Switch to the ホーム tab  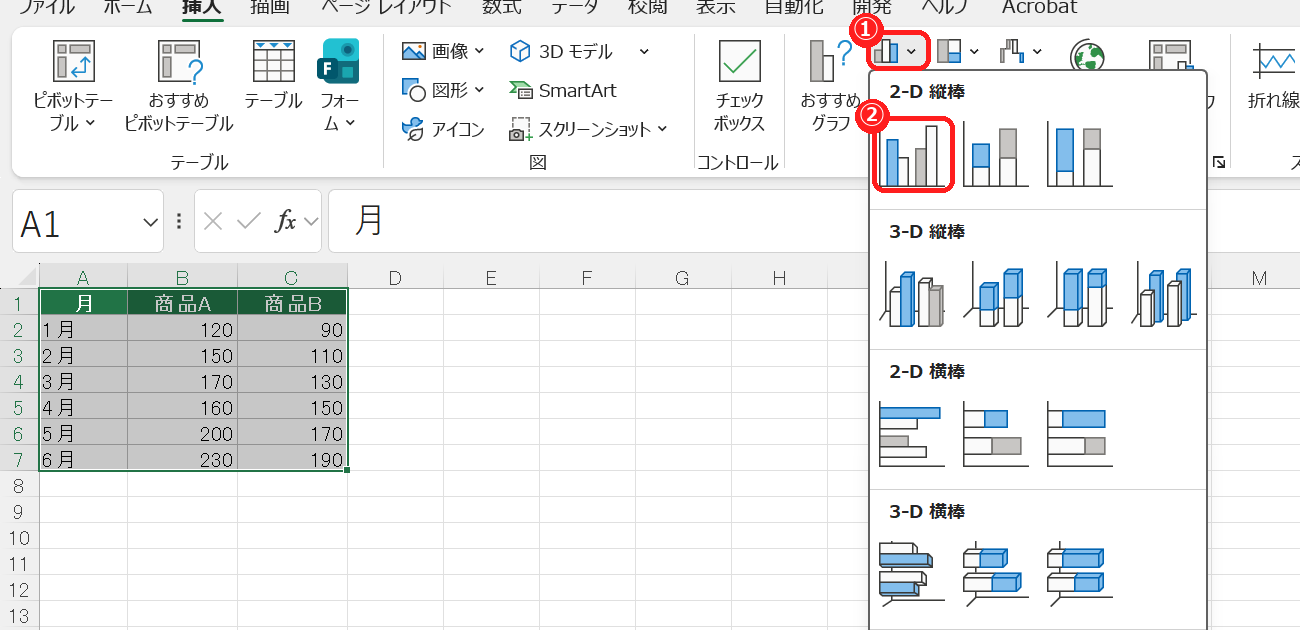point(128,7)
